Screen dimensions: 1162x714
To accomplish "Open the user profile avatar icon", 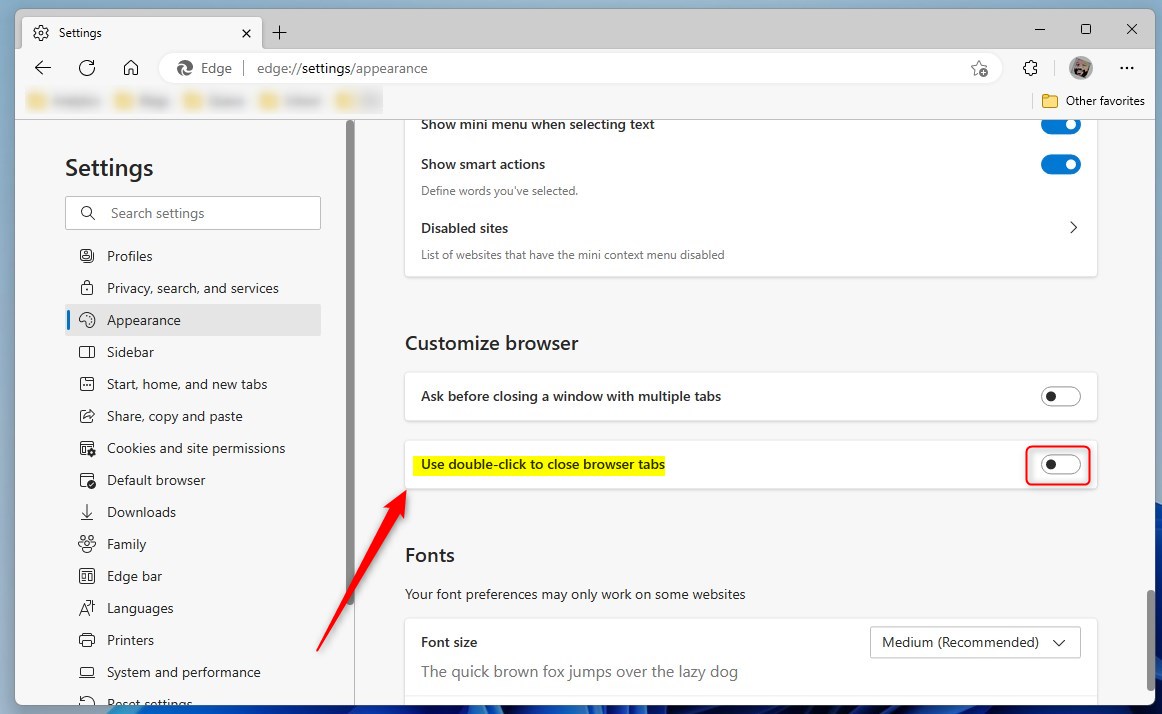I will point(1080,68).
